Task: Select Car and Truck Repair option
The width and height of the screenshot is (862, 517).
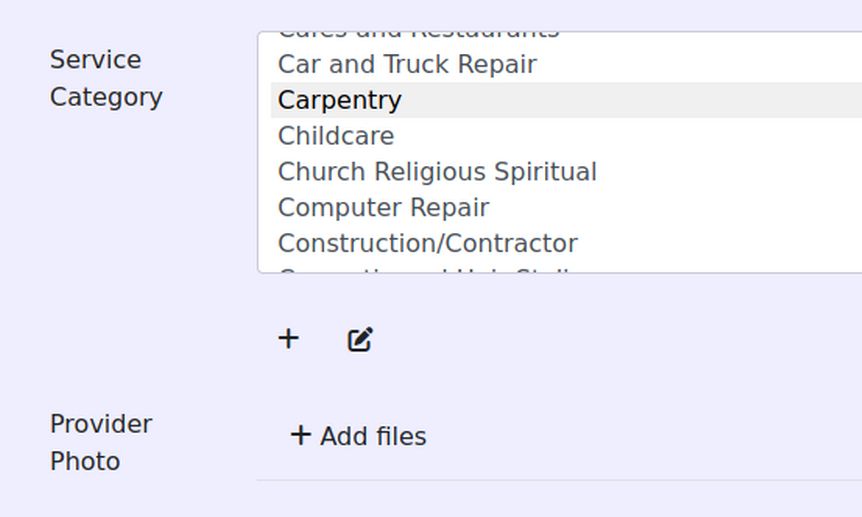Action: click(407, 64)
